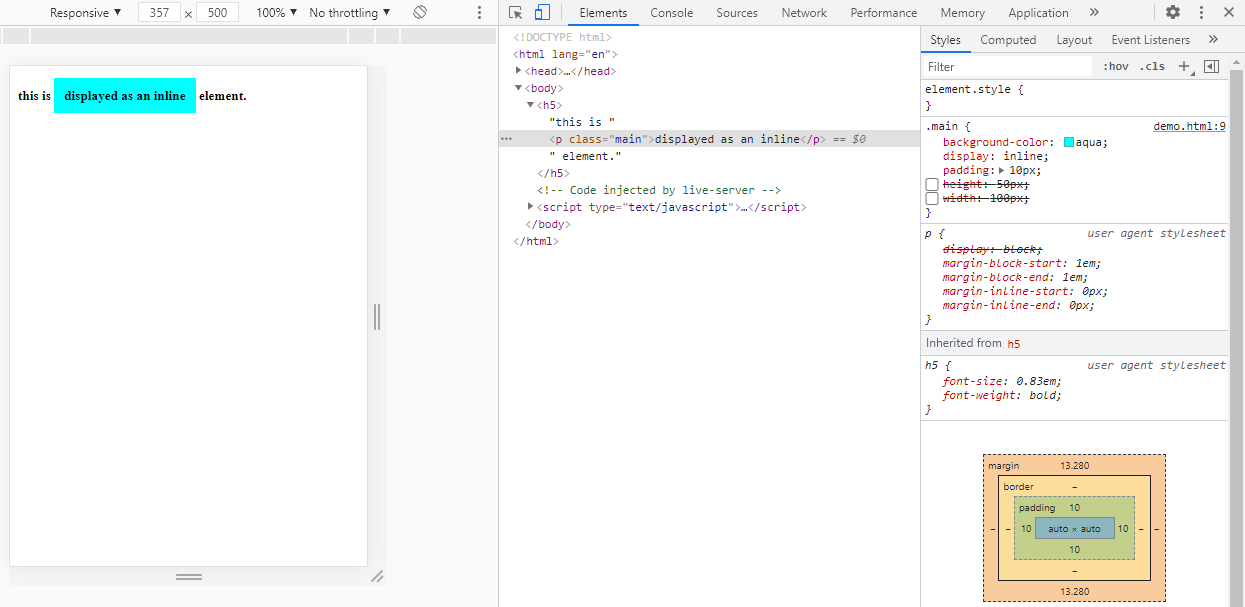Image resolution: width=1245 pixels, height=607 pixels.
Task: Toggle the device toolbar icon
Action: click(542, 13)
